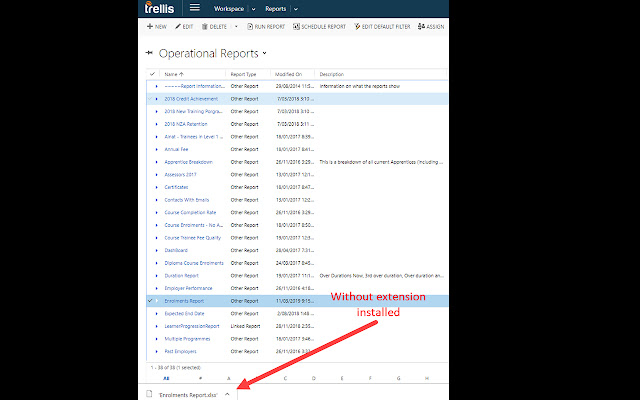Screen dimensions: 640x400
Task: Open the Enrolments Report link
Action: (x=184, y=301)
